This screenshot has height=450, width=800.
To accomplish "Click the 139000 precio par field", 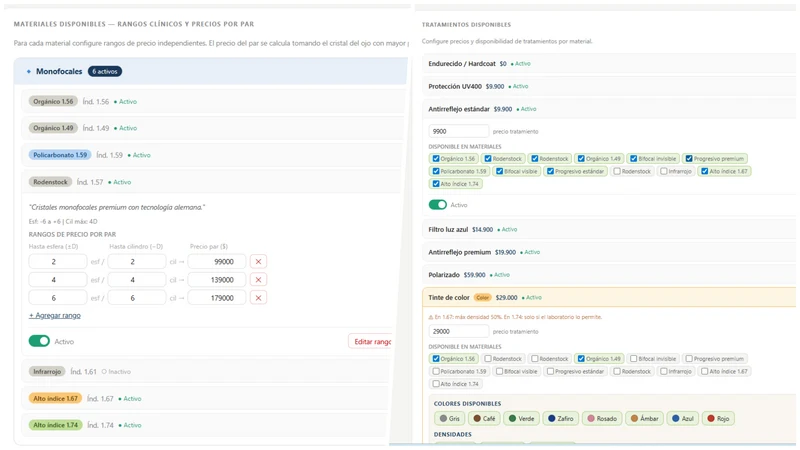I will click(x=217, y=280).
